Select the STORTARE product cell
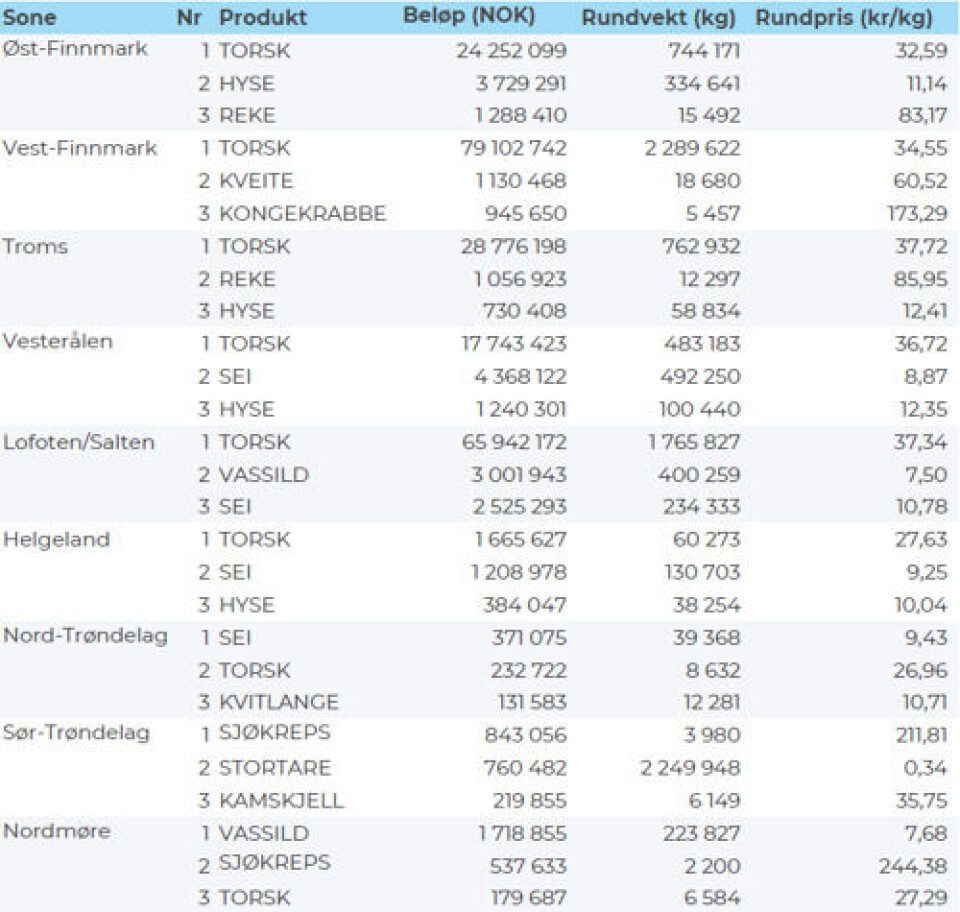The height and width of the screenshot is (912, 960). [x=275, y=768]
